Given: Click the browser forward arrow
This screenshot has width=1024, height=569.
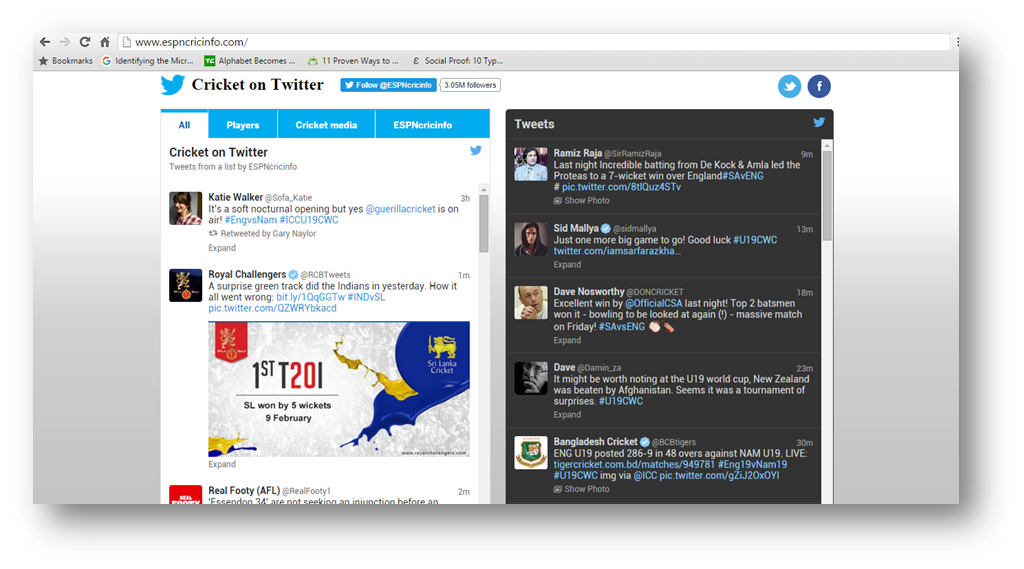Looking at the screenshot, I should tap(65, 42).
